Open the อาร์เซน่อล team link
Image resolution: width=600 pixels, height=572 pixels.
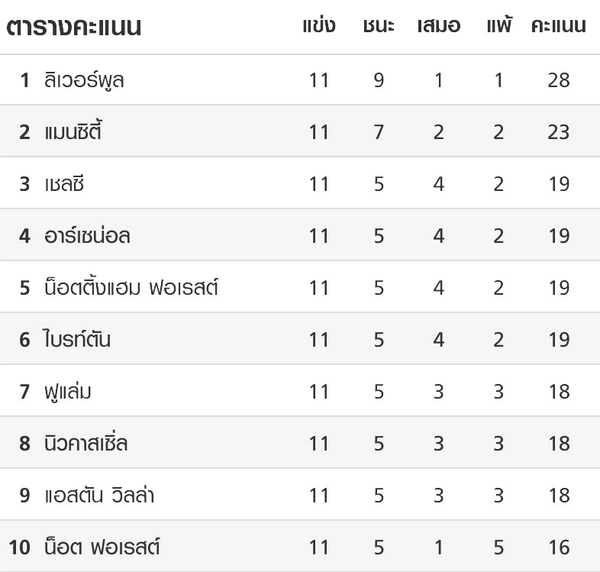tap(87, 235)
